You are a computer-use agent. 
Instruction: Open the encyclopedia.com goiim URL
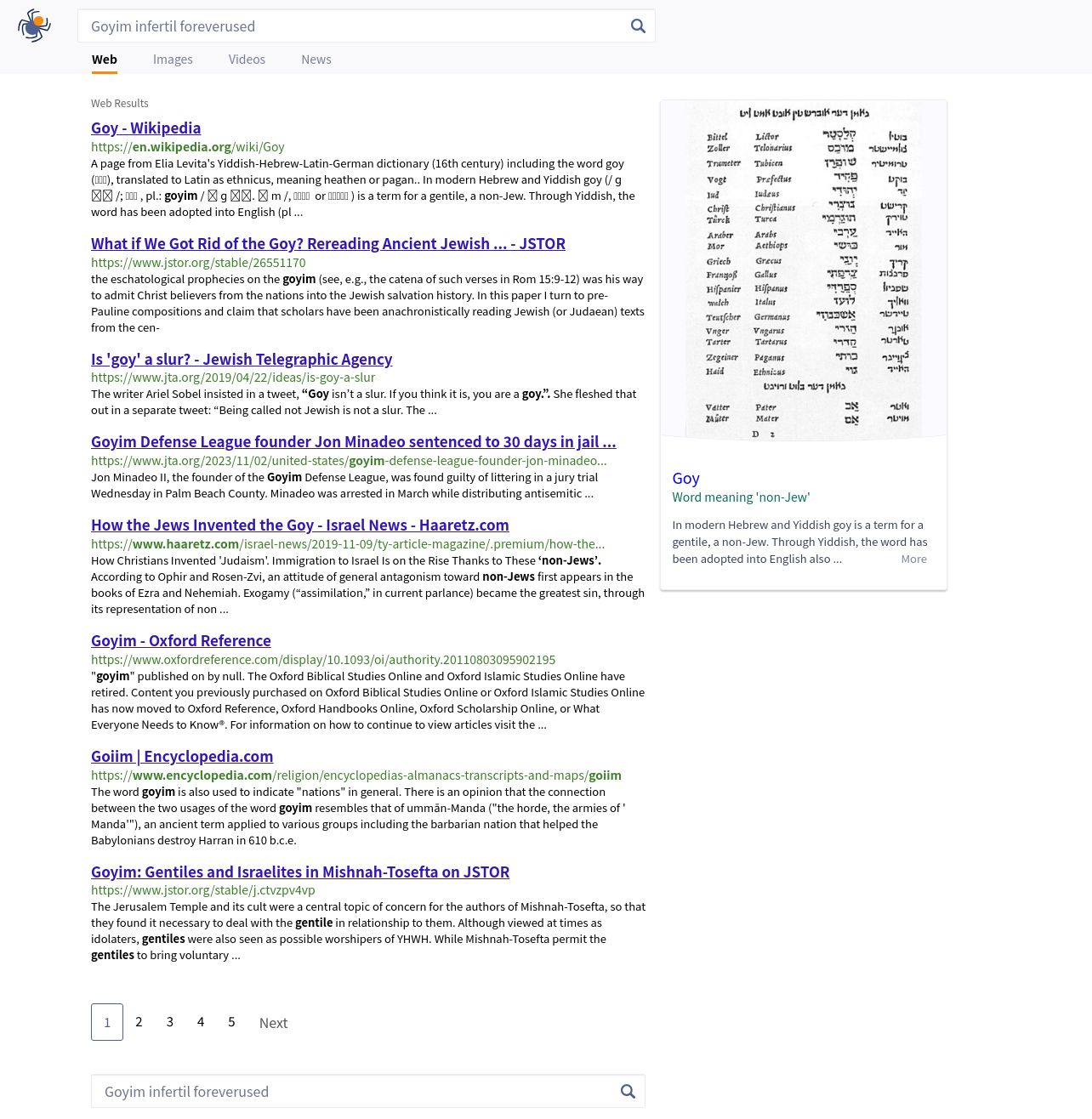tap(356, 775)
